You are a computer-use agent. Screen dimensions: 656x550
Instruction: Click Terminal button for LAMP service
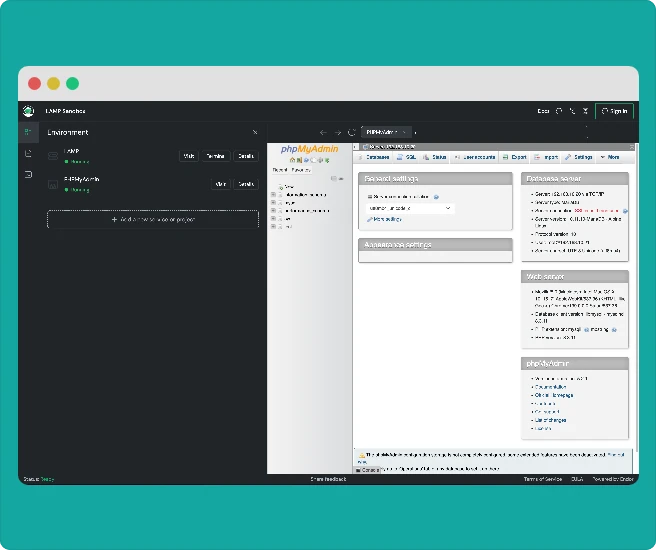pos(215,156)
